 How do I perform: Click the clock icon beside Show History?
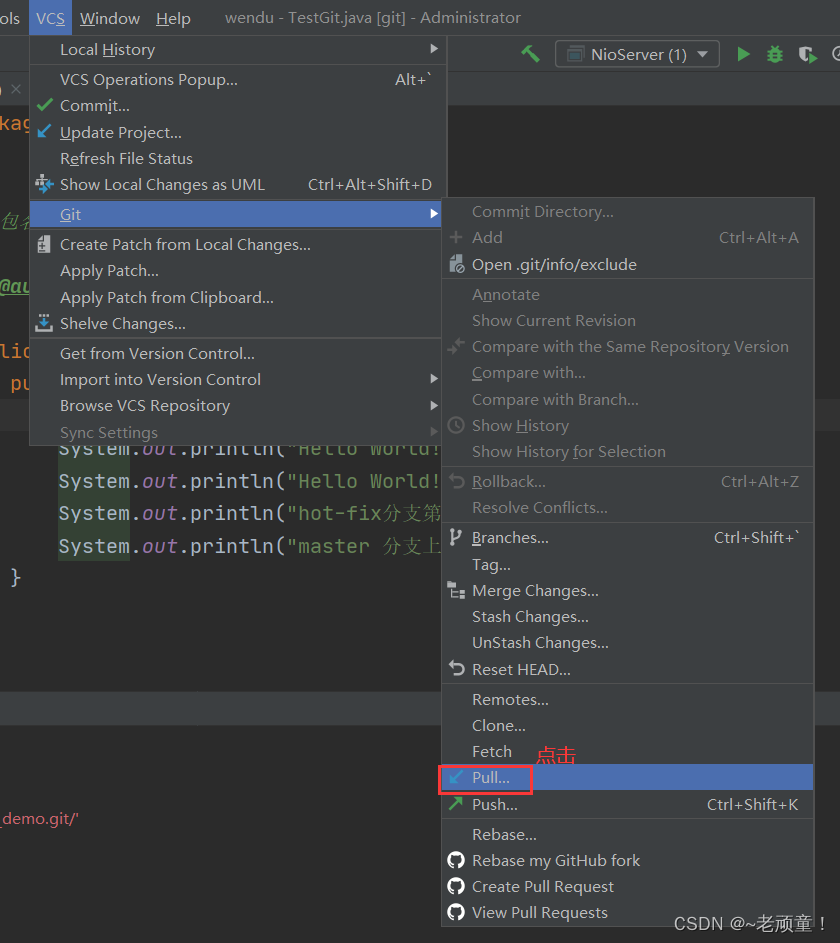(x=456, y=425)
